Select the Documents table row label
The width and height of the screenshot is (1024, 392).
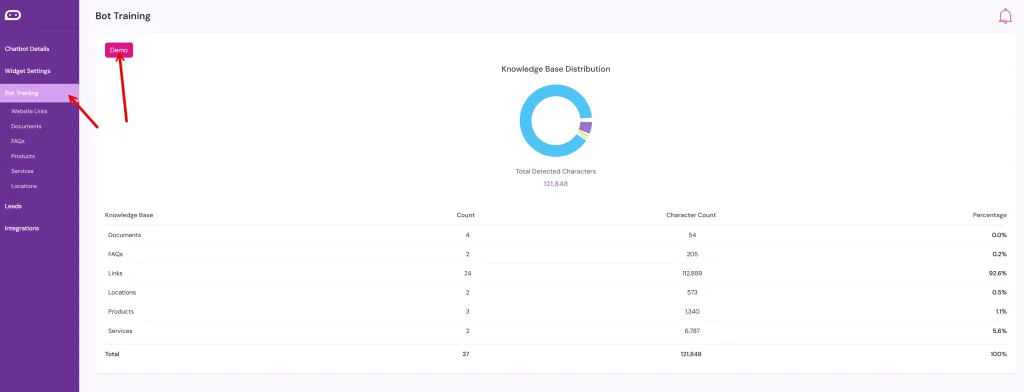click(x=125, y=235)
